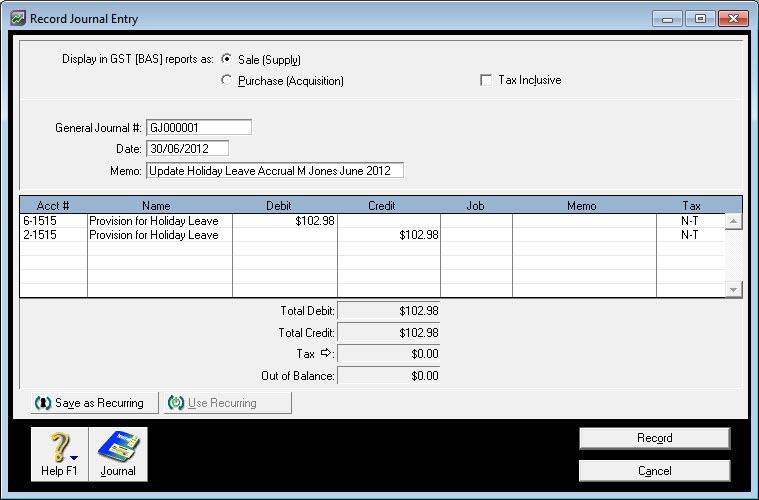The image size is (759, 500).
Task: Click the Tax arrow icon
Action: point(325,354)
